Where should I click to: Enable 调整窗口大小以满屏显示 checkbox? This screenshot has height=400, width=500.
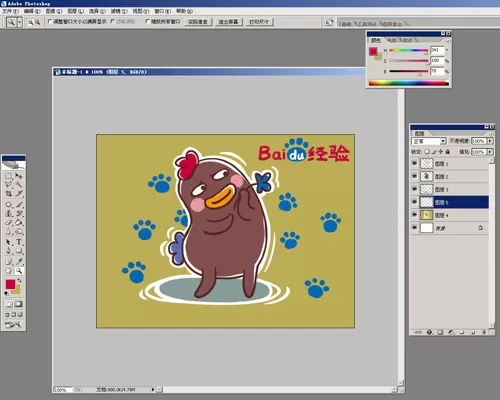[x=50, y=21]
